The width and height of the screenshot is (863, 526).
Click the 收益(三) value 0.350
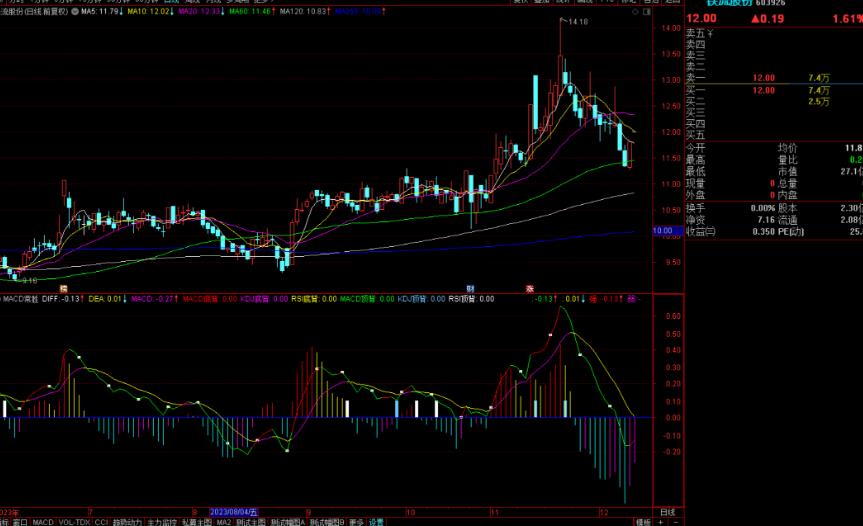[x=764, y=232]
